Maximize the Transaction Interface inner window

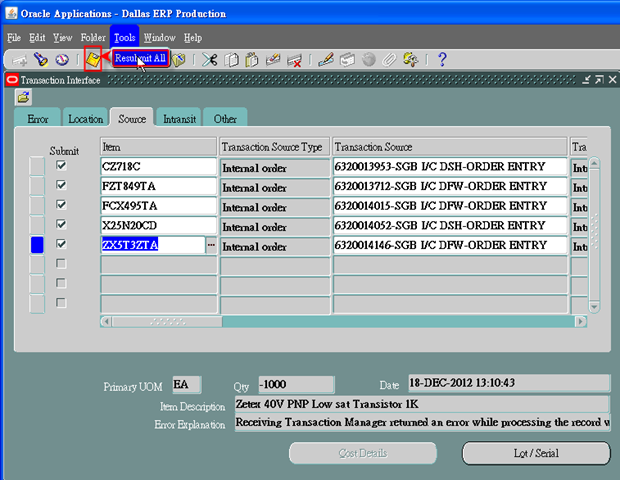point(599,80)
